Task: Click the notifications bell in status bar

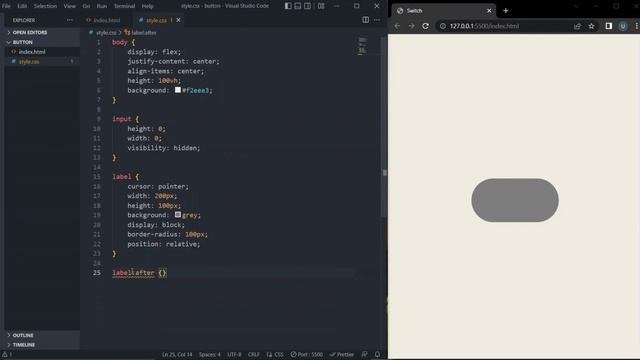Action: (378, 354)
